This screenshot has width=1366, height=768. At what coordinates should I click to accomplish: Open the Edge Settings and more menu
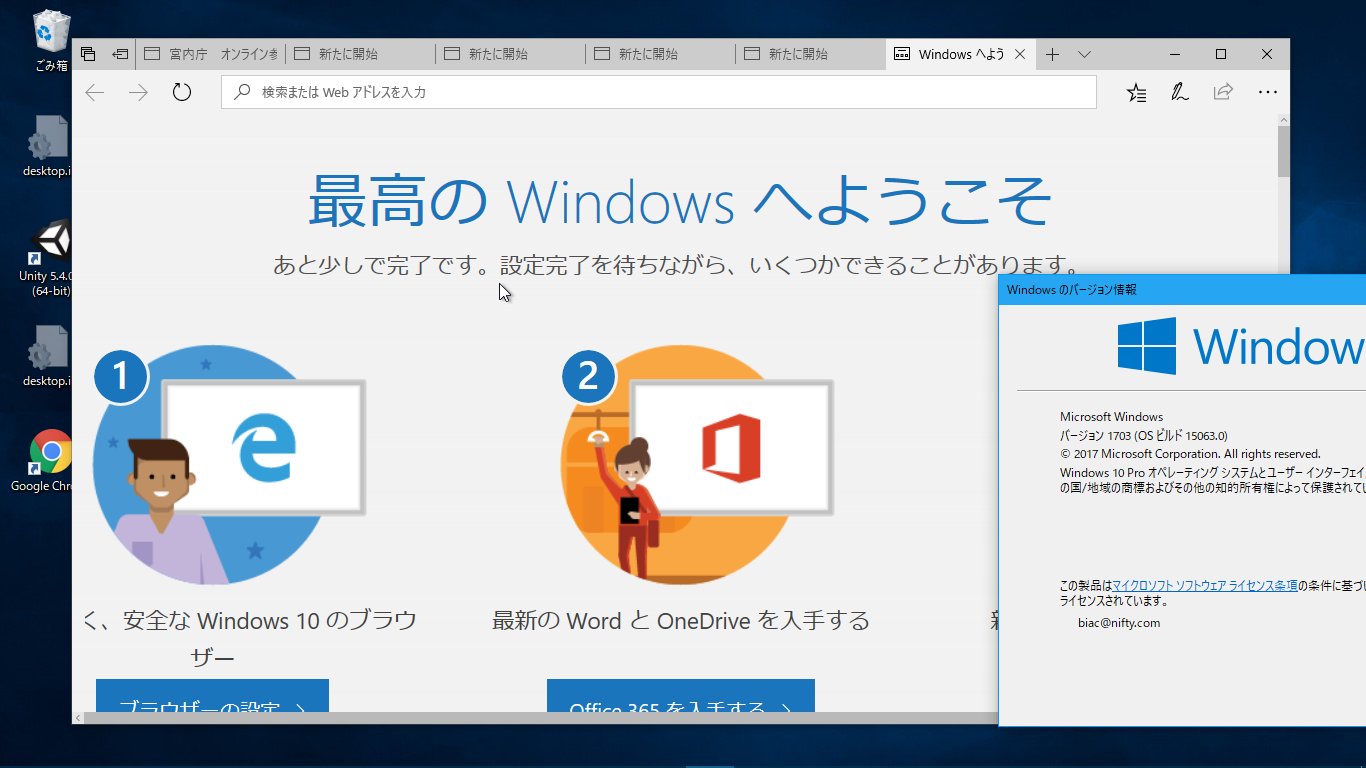[x=1268, y=93]
